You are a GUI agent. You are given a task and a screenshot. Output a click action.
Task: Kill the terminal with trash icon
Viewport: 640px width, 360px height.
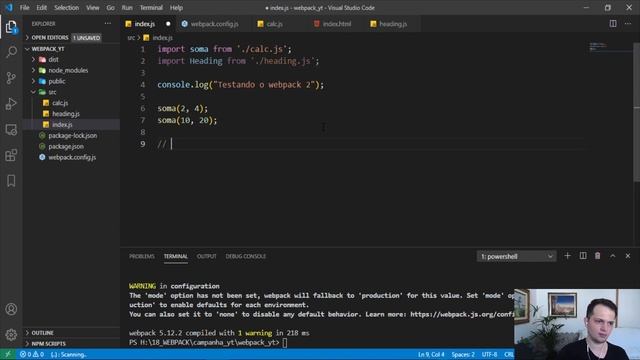pos(598,256)
